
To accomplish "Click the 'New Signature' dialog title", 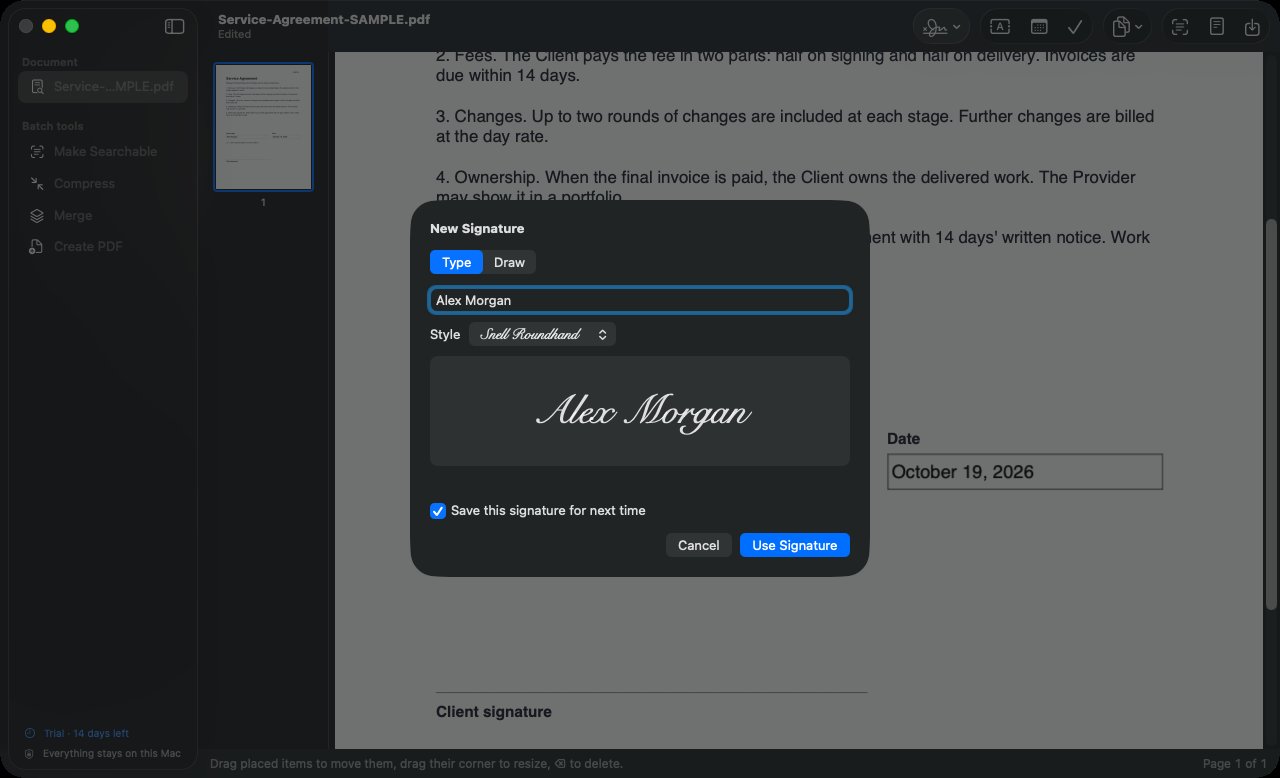I will click(477, 229).
